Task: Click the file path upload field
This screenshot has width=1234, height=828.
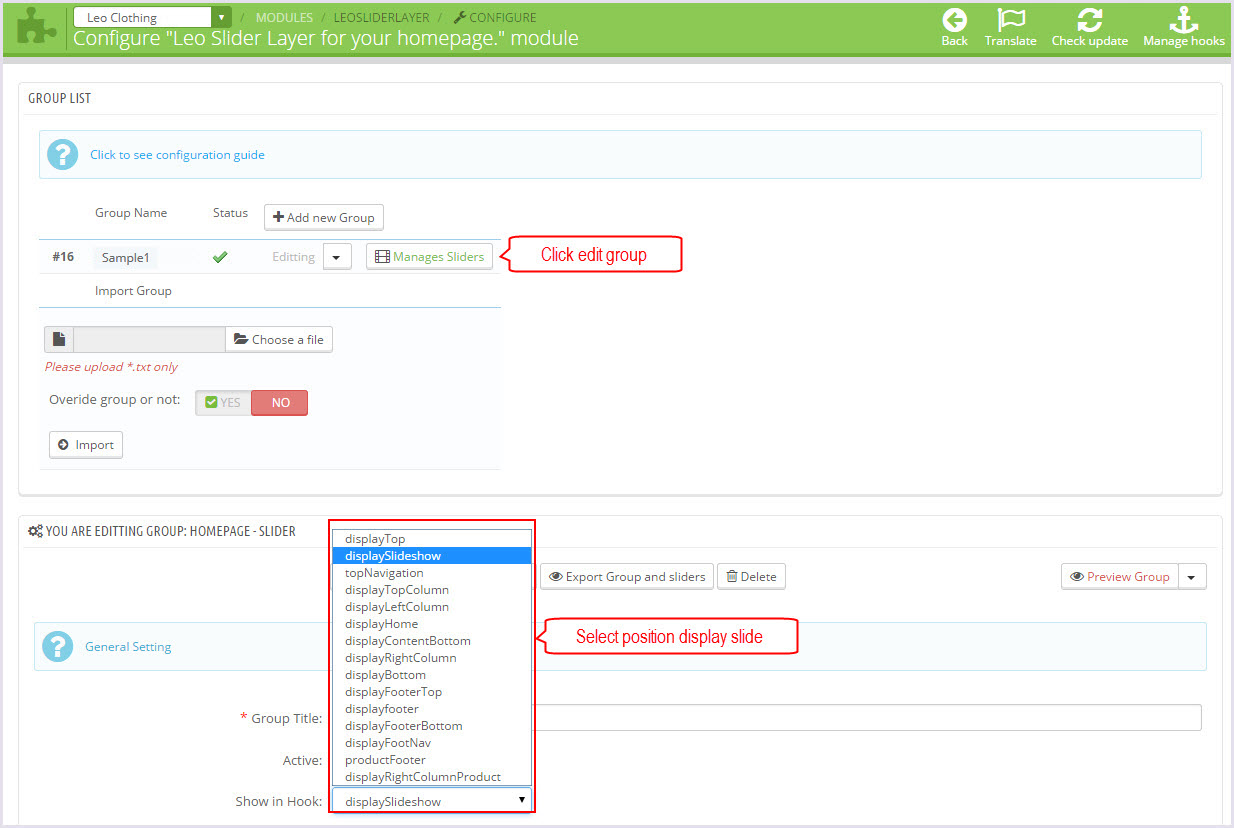Action: pos(149,340)
